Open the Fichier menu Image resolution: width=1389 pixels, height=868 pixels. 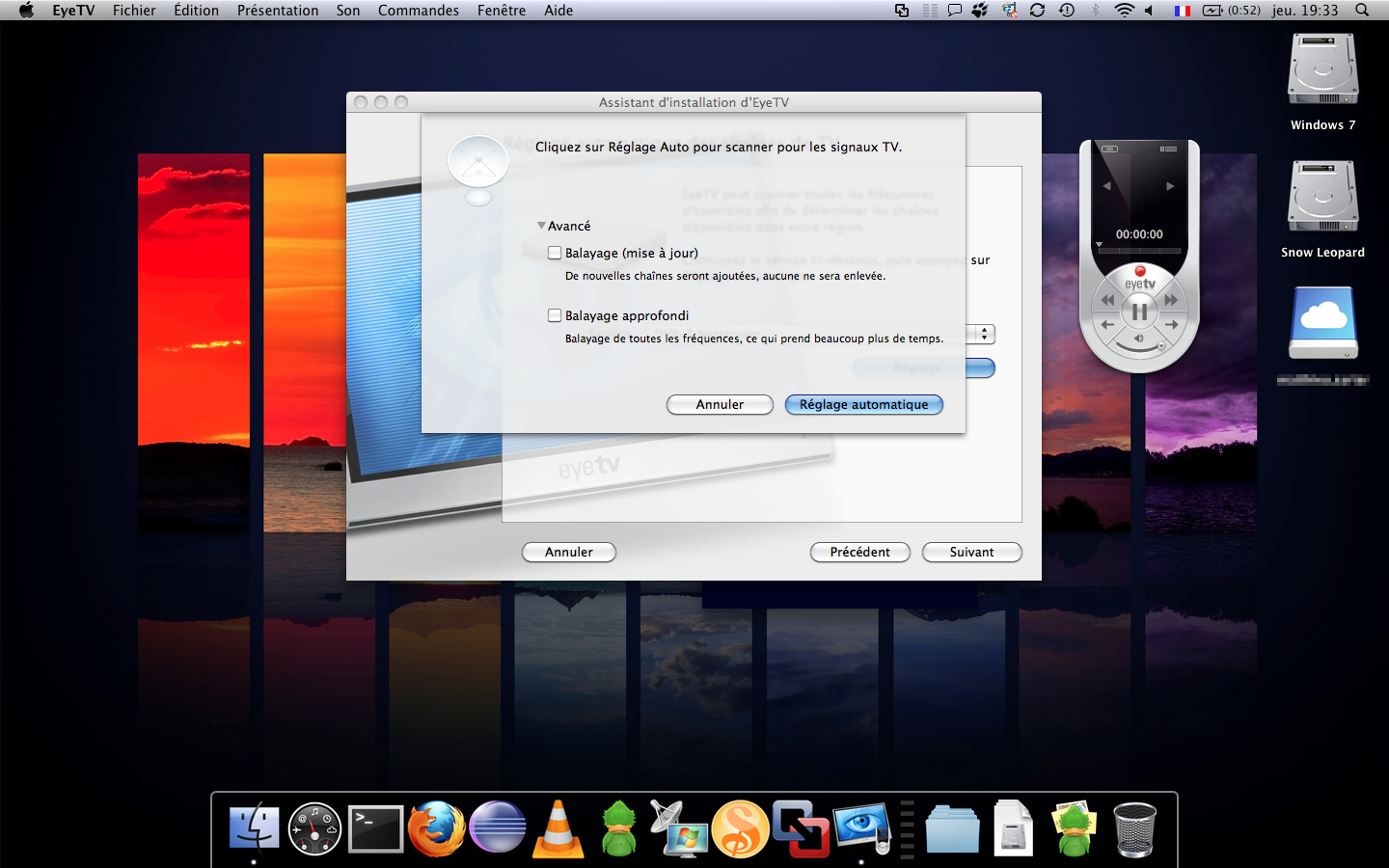coord(134,11)
